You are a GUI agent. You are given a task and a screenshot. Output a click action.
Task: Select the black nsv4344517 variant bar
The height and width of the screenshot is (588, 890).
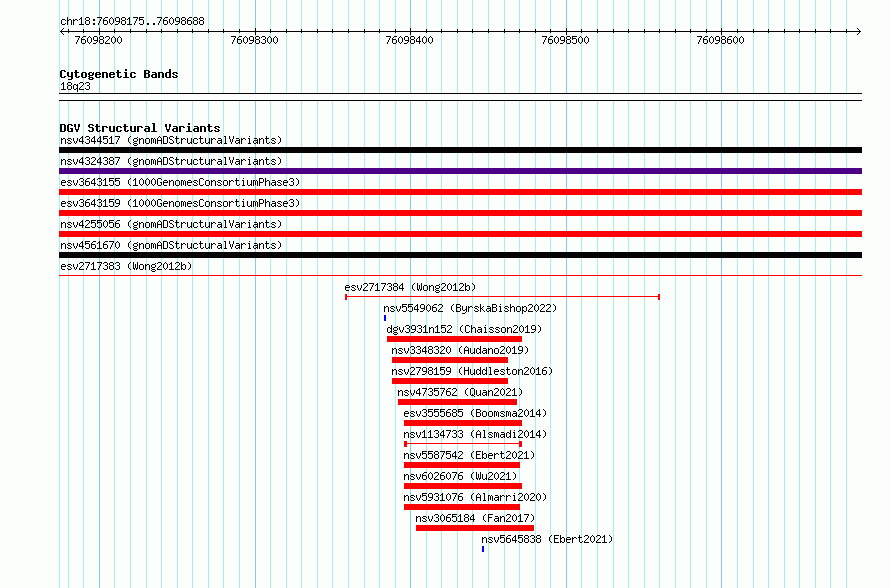[x=460, y=150]
